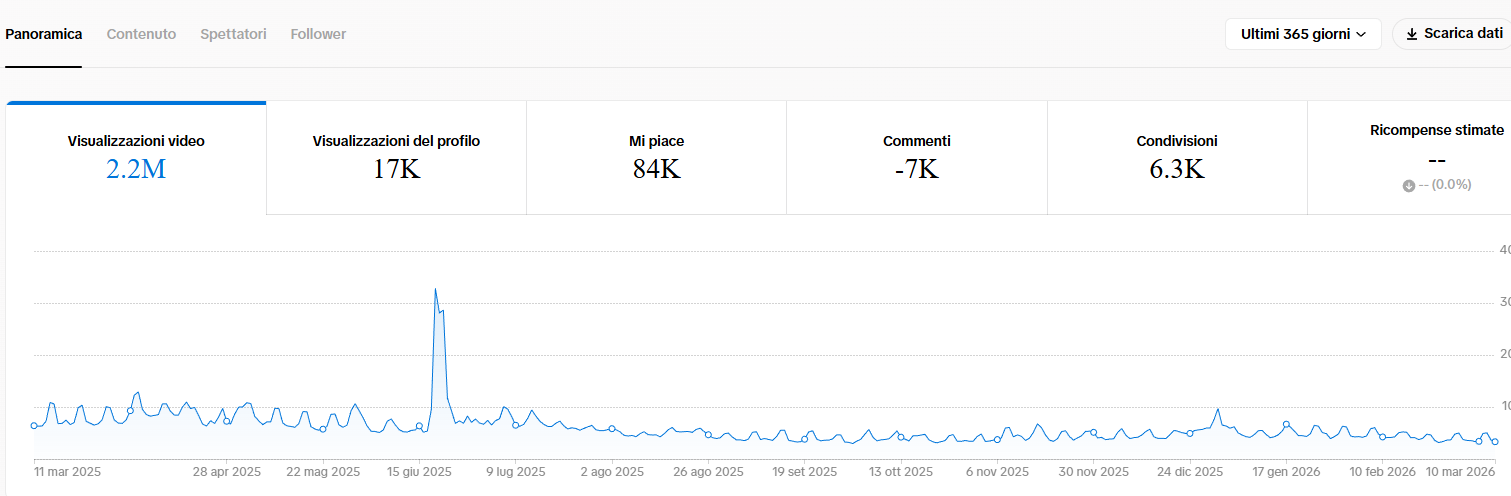1511x496 pixels.
Task: Open the Panoramica tab
Action: click(x=43, y=34)
